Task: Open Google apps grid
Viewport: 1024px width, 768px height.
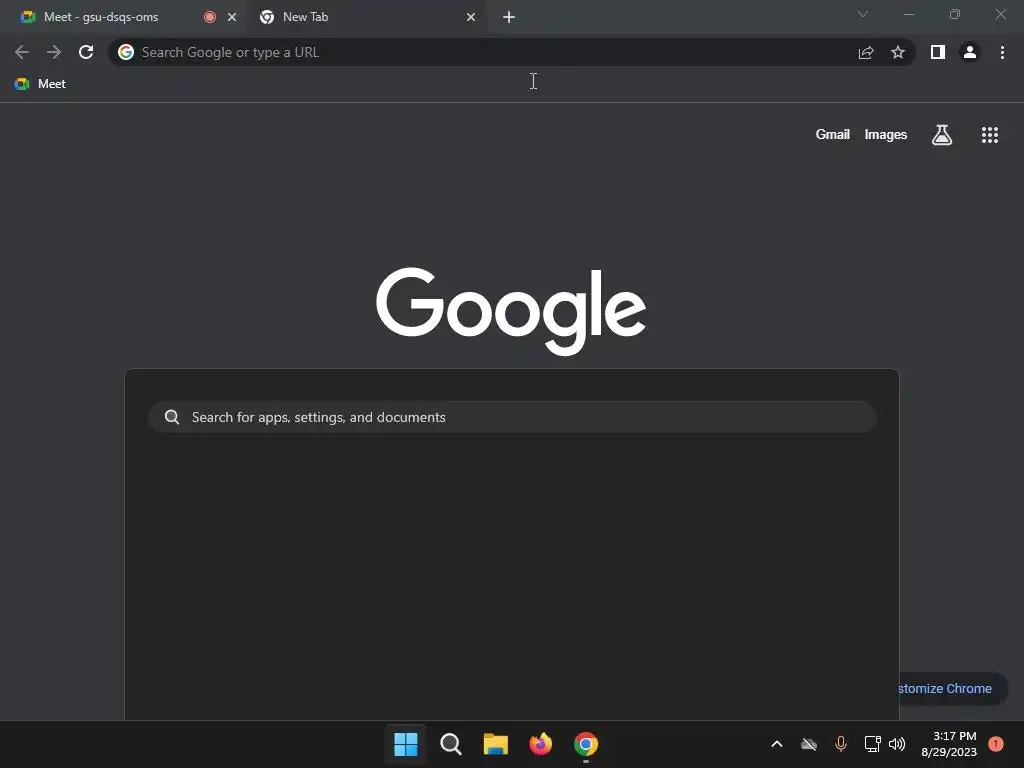Action: [990, 135]
